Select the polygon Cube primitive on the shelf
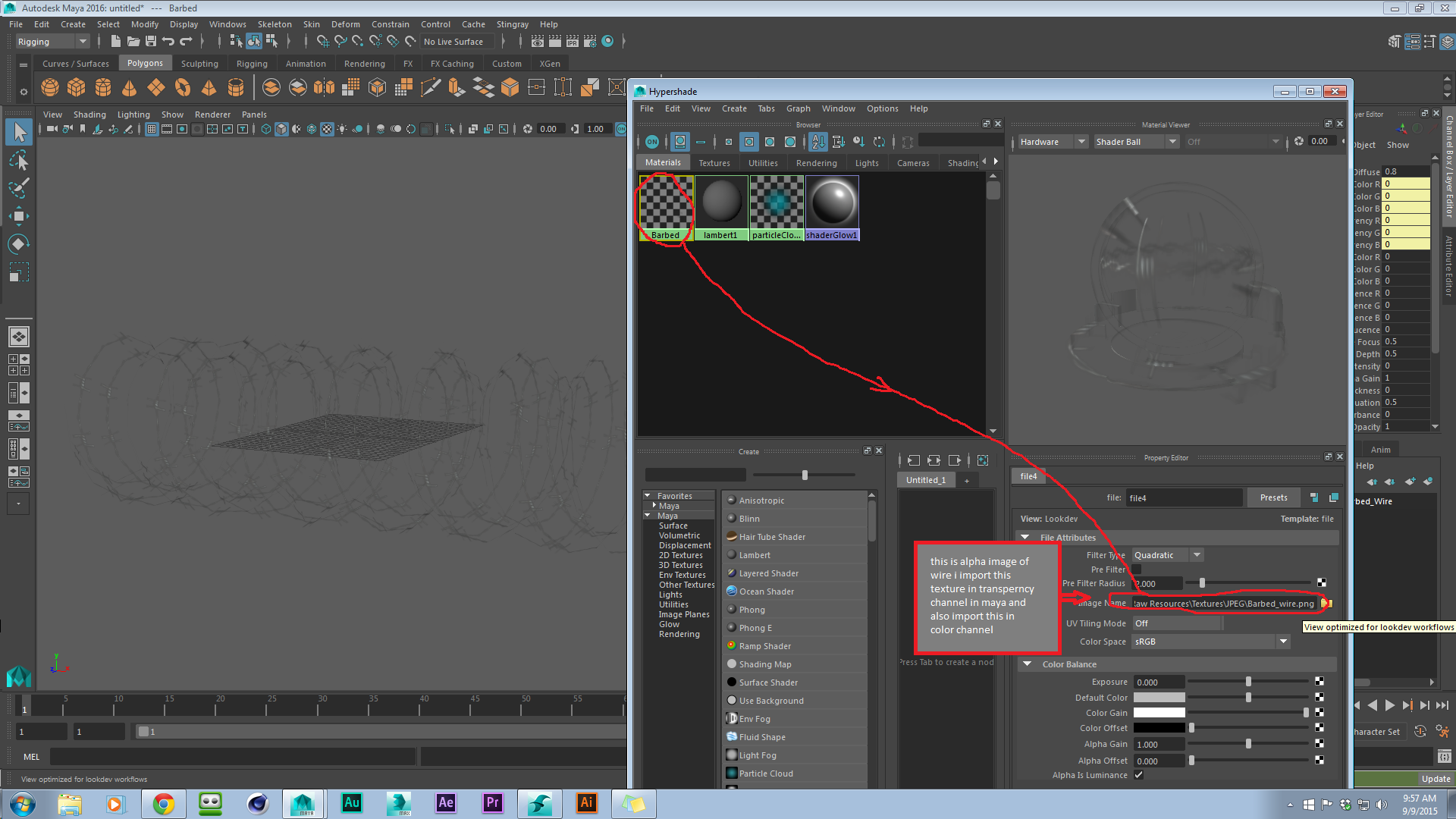This screenshot has width=1456, height=819. pyautogui.click(x=76, y=87)
